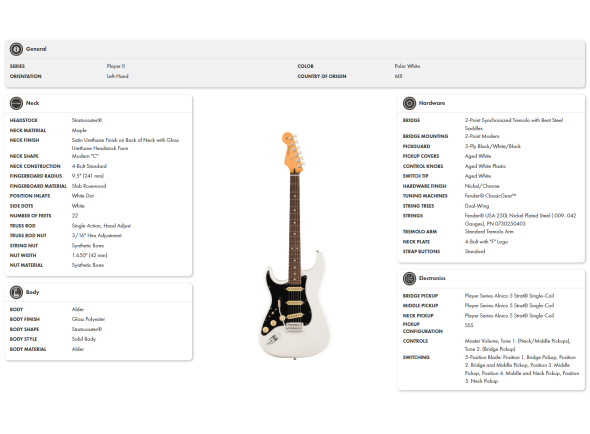Click the BRIDGE PICKUP label

pyautogui.click(x=420, y=296)
